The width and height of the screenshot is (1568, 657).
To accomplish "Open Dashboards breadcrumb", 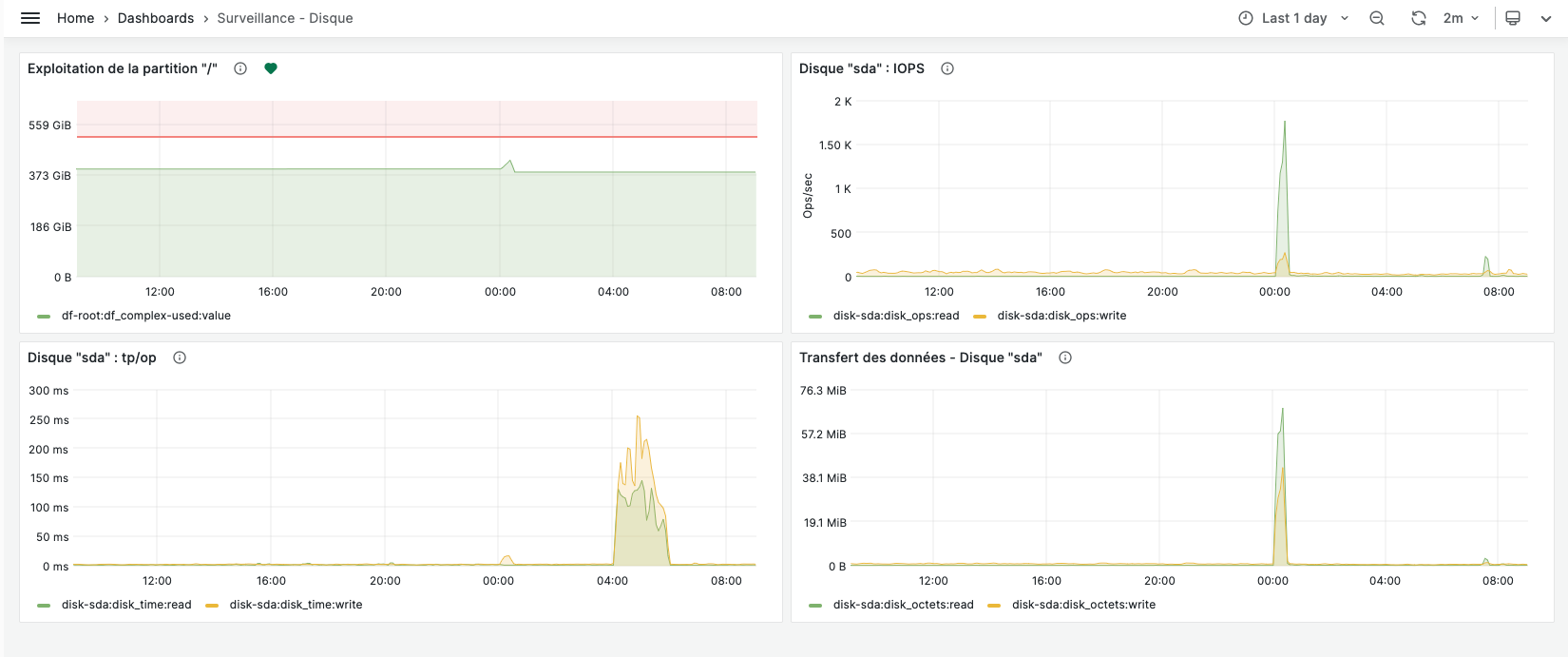I will (156, 18).
